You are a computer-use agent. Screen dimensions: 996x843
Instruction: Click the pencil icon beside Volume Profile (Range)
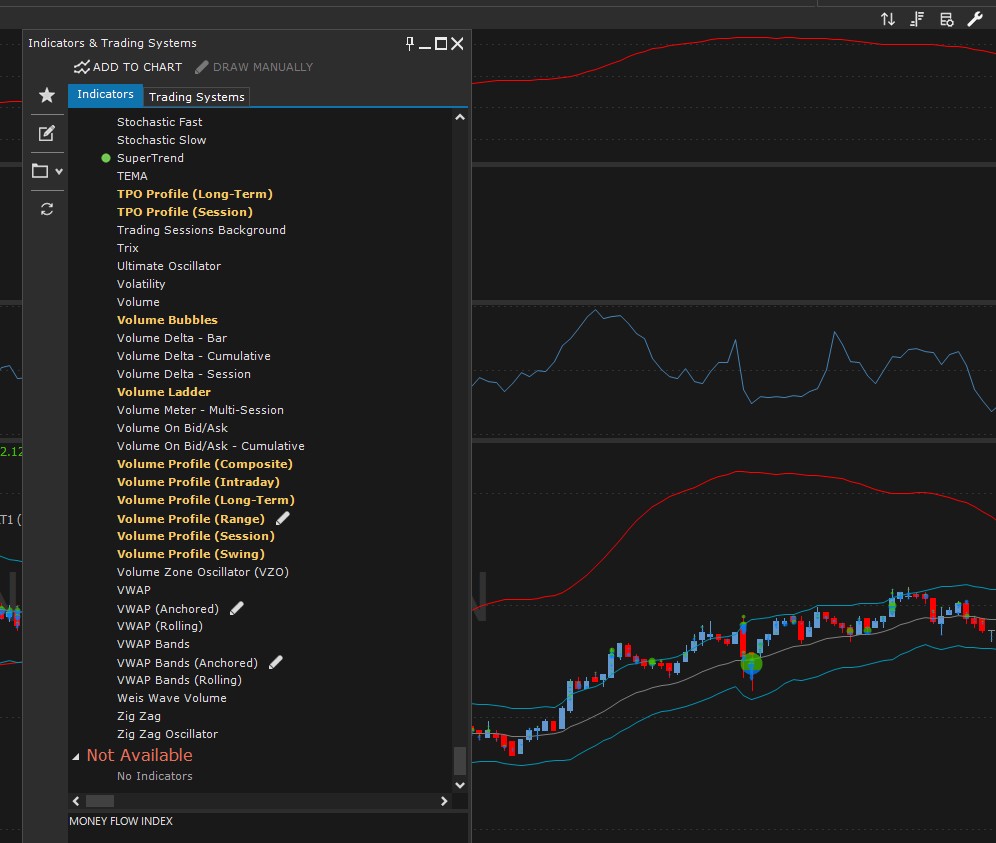click(283, 518)
